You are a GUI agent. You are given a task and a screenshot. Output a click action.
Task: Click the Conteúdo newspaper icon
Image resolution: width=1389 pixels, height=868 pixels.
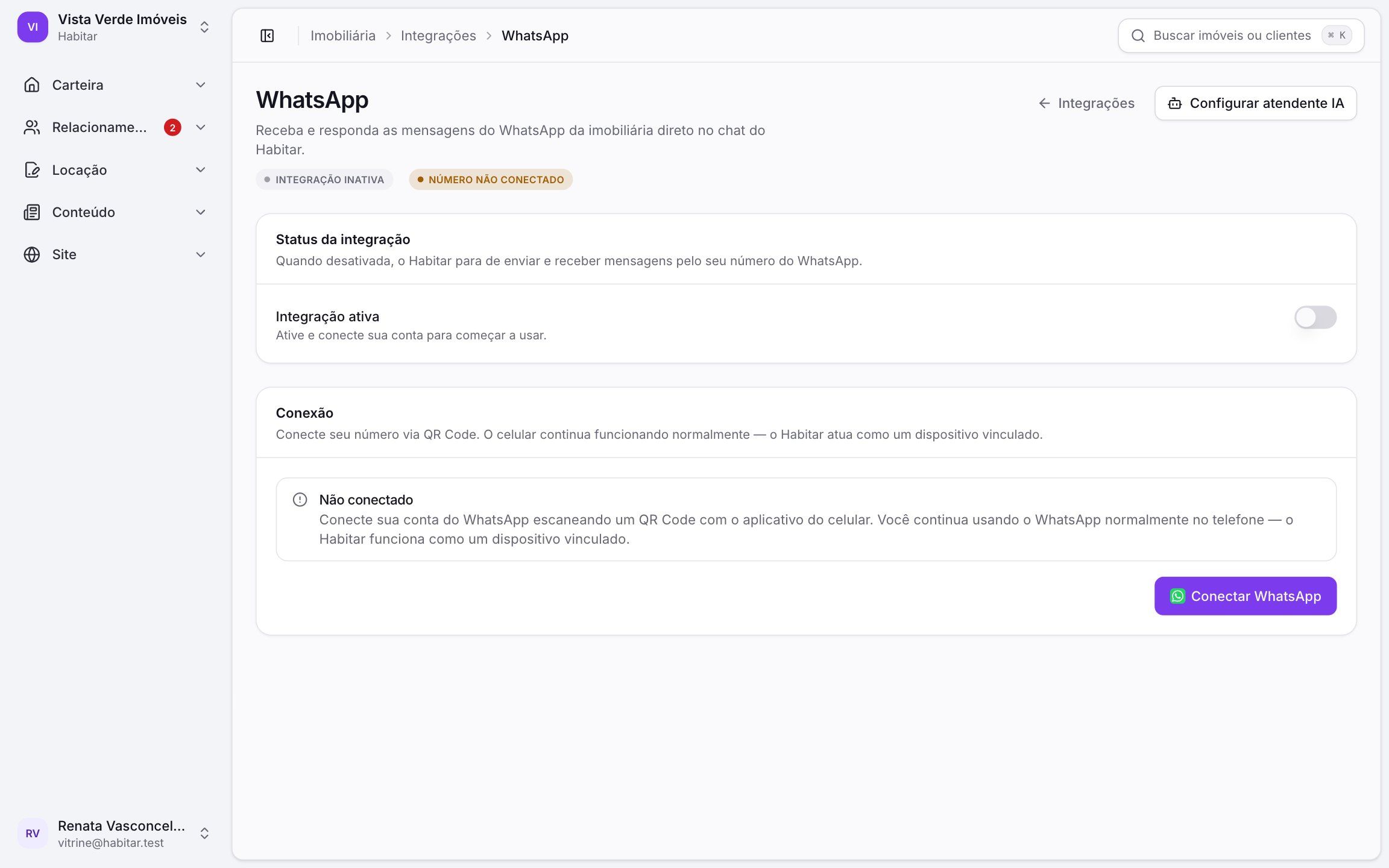32,212
